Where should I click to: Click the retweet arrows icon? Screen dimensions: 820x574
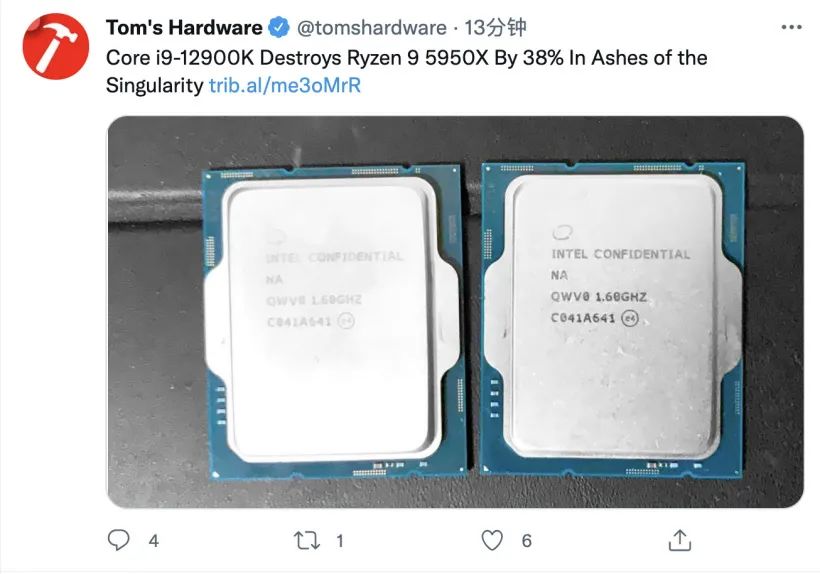pyautogui.click(x=306, y=541)
